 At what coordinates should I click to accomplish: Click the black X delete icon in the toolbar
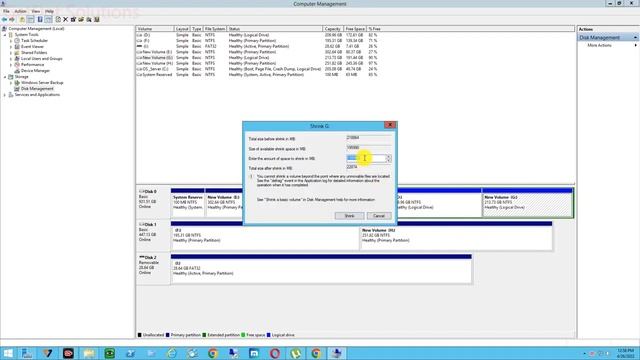tap(65, 20)
